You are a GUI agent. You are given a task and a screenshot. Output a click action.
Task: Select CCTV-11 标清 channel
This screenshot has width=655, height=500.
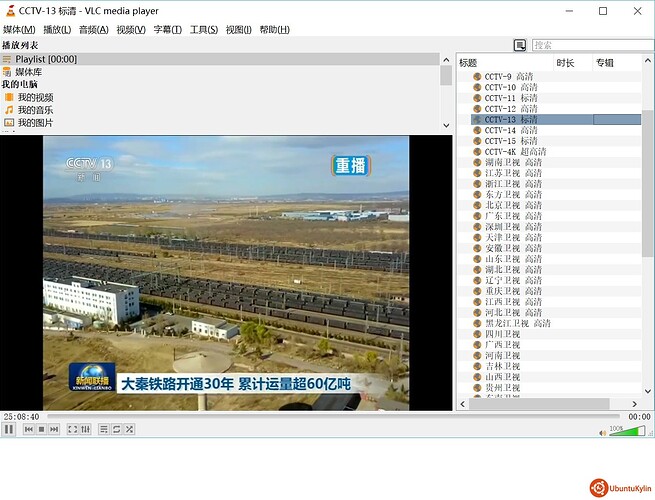[x=510, y=98]
